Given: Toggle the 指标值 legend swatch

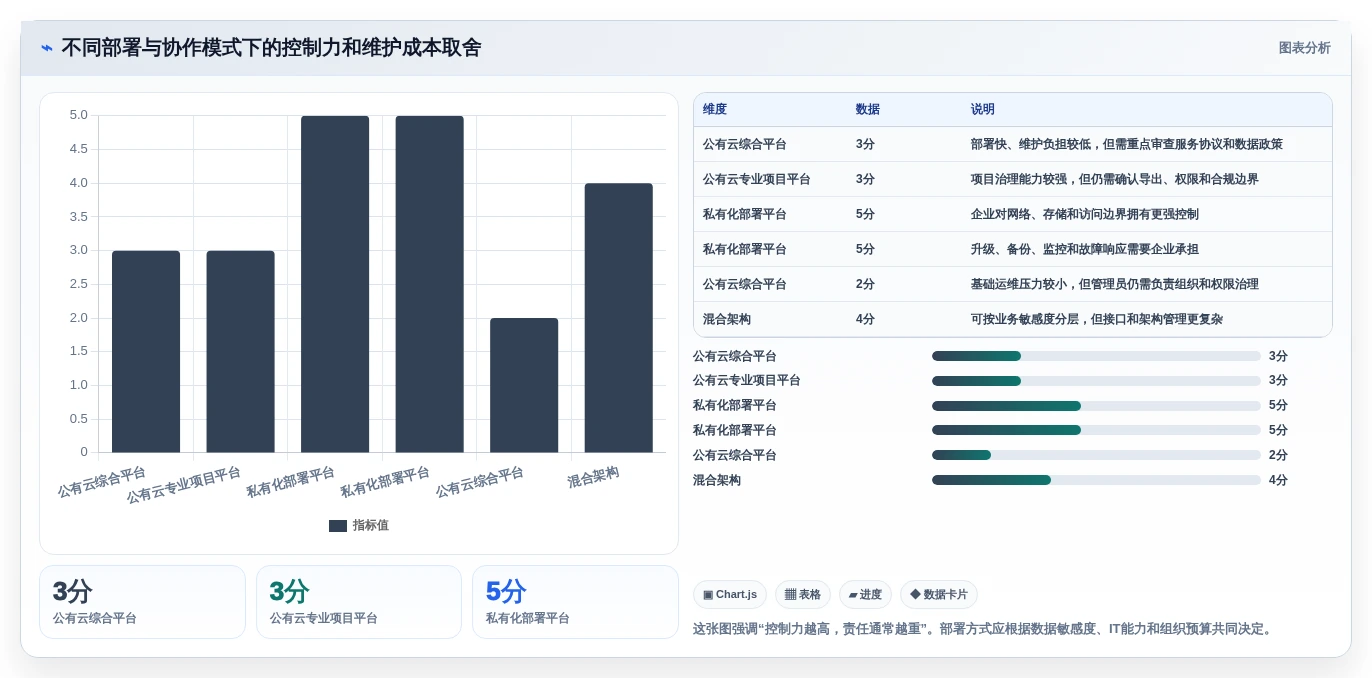Looking at the screenshot, I should [x=338, y=525].
